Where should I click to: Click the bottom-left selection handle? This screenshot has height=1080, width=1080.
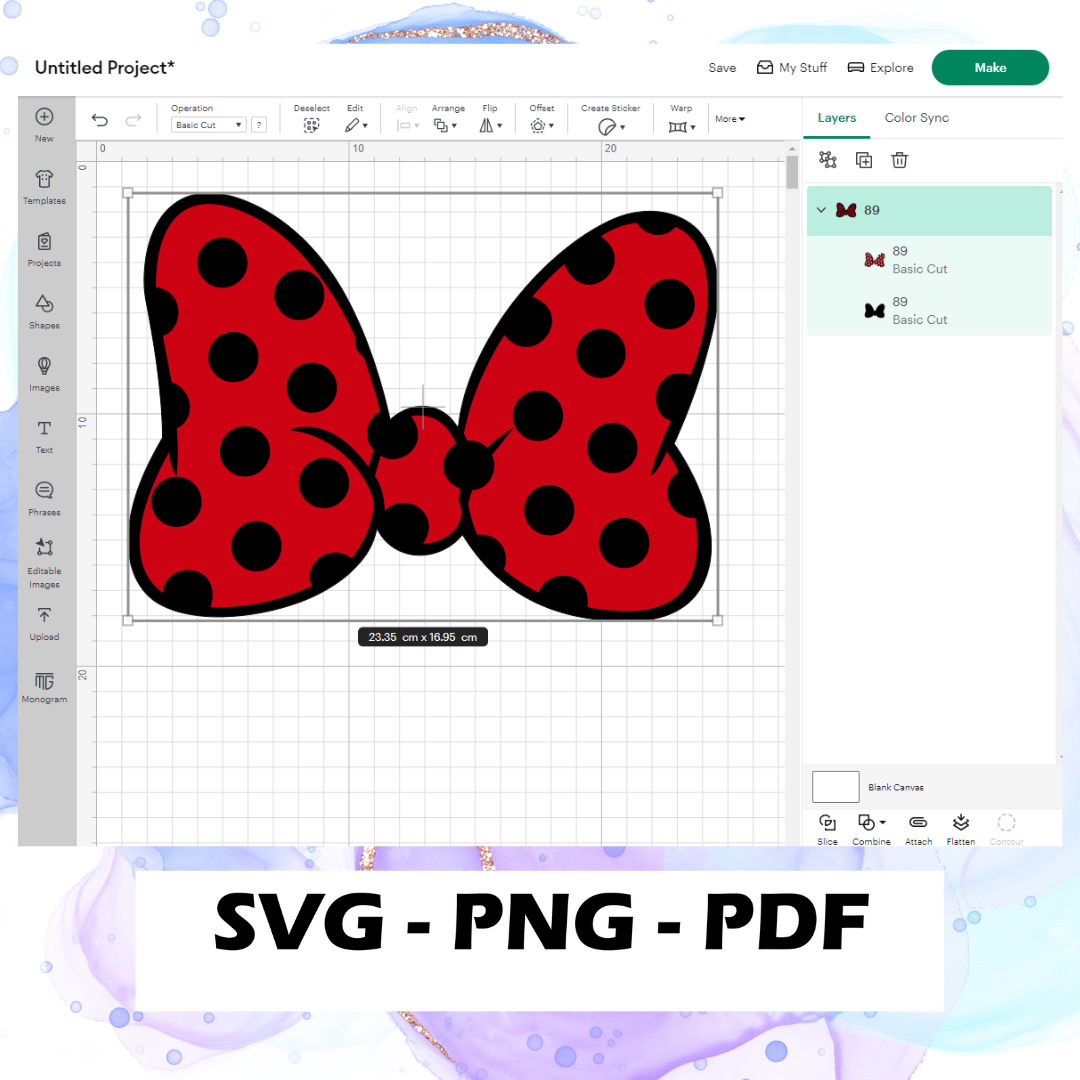(x=127, y=620)
